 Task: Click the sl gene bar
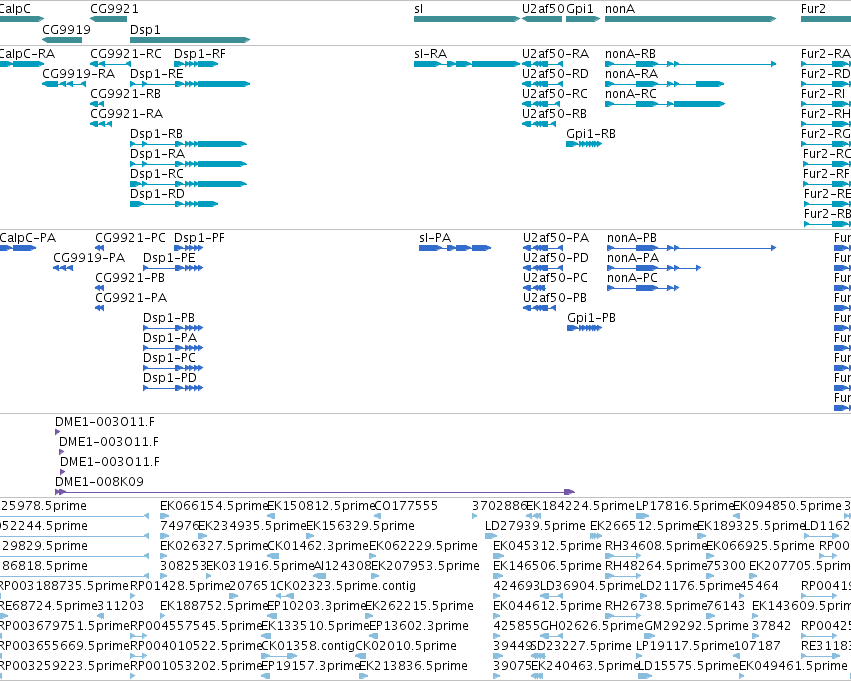click(467, 19)
